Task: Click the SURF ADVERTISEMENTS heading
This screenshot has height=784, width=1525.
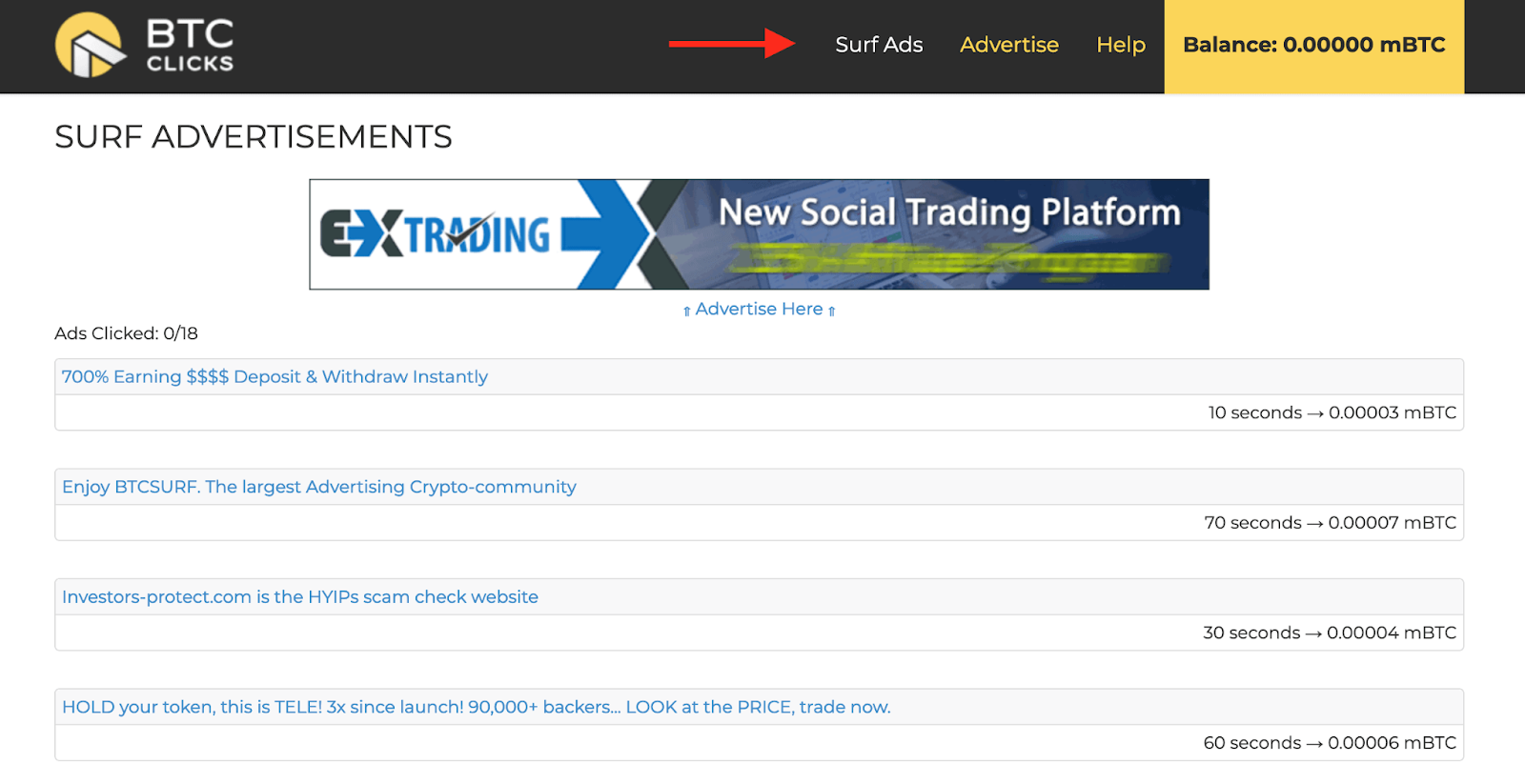Action: pyautogui.click(x=254, y=137)
